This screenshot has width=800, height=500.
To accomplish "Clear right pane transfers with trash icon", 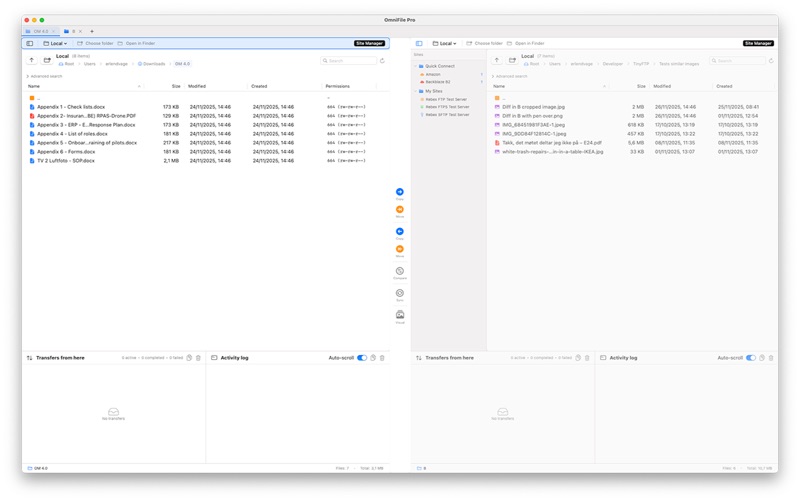I will pos(587,358).
